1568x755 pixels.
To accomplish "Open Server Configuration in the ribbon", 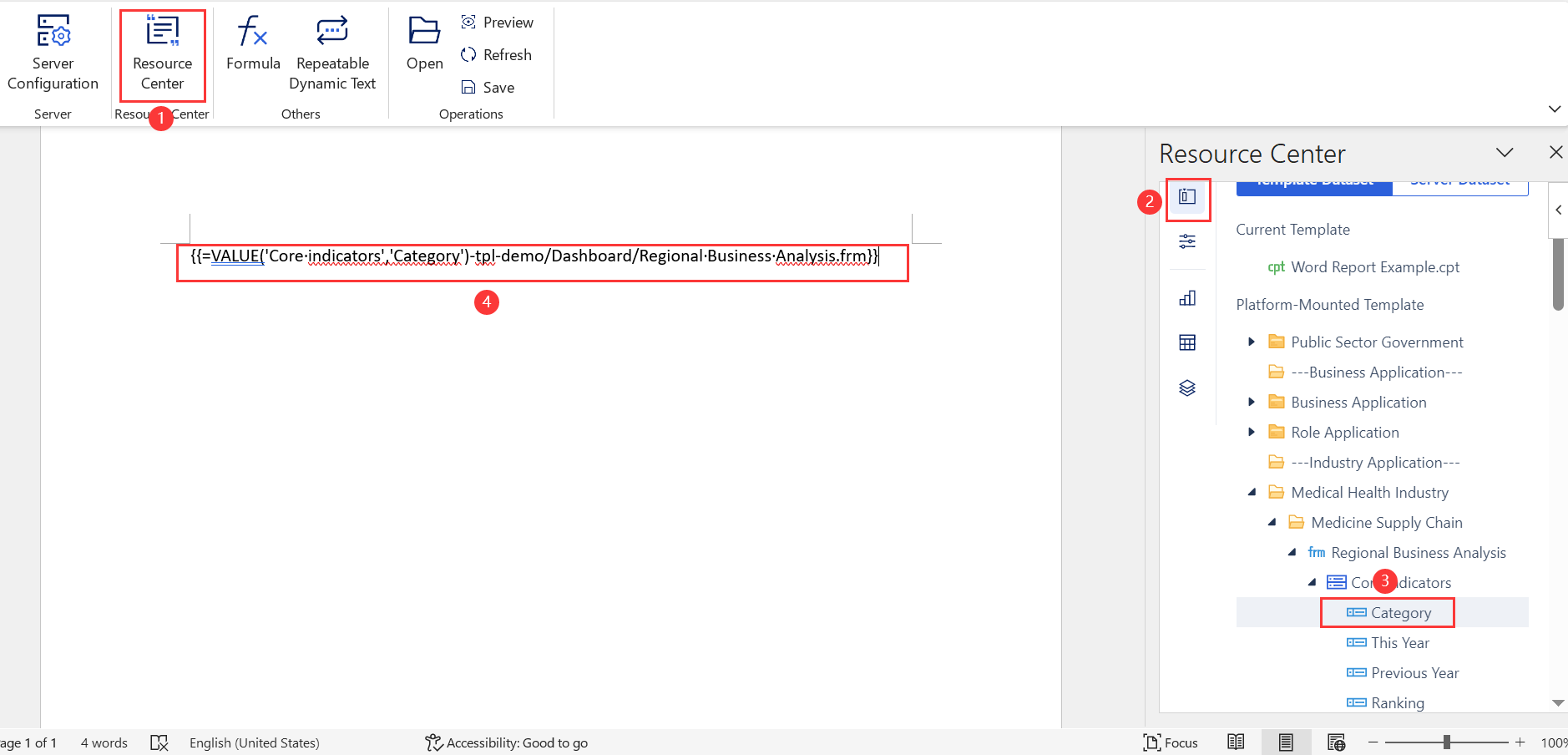I will (53, 53).
